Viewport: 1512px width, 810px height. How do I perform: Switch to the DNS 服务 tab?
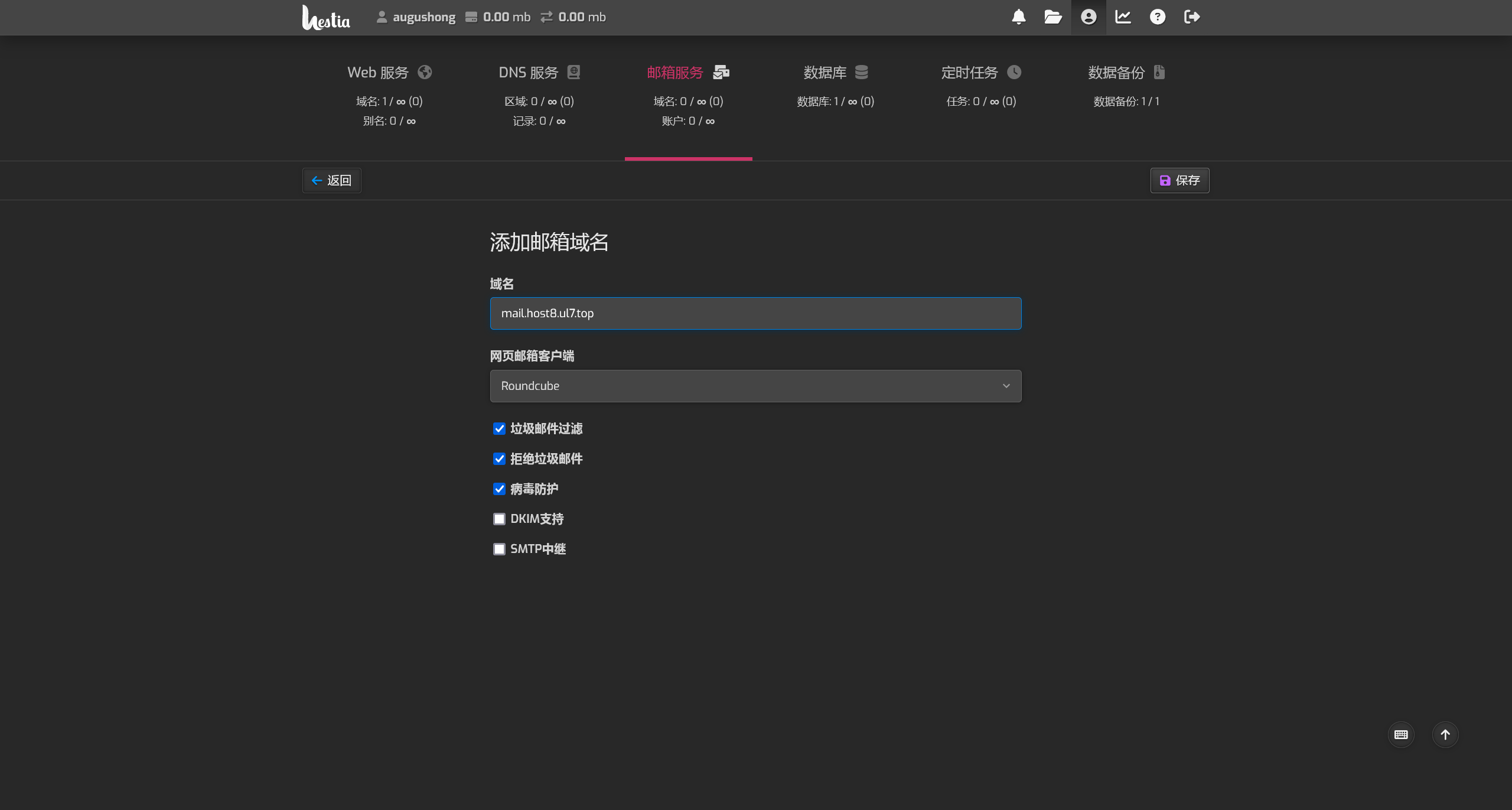point(539,73)
